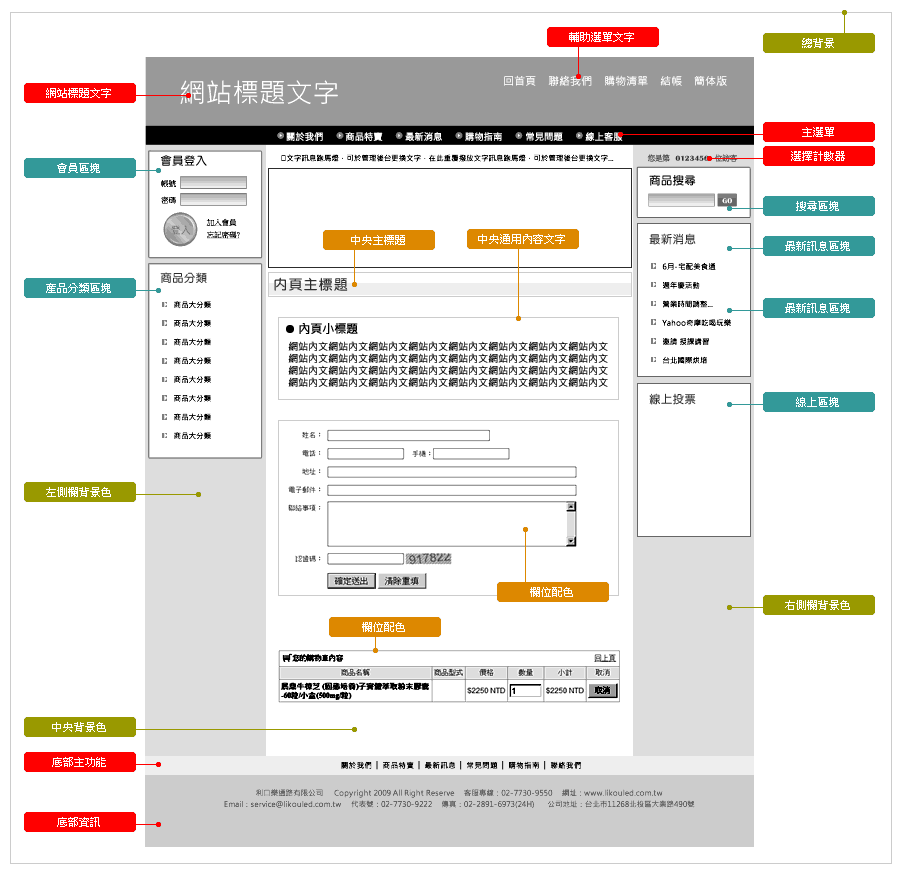Open 線上客服 from the main menu
The width and height of the screenshot is (900, 872).
click(599, 136)
